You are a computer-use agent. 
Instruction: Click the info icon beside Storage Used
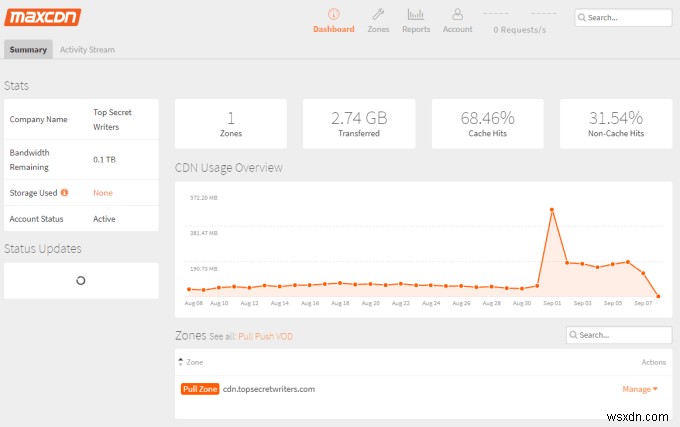(65, 192)
